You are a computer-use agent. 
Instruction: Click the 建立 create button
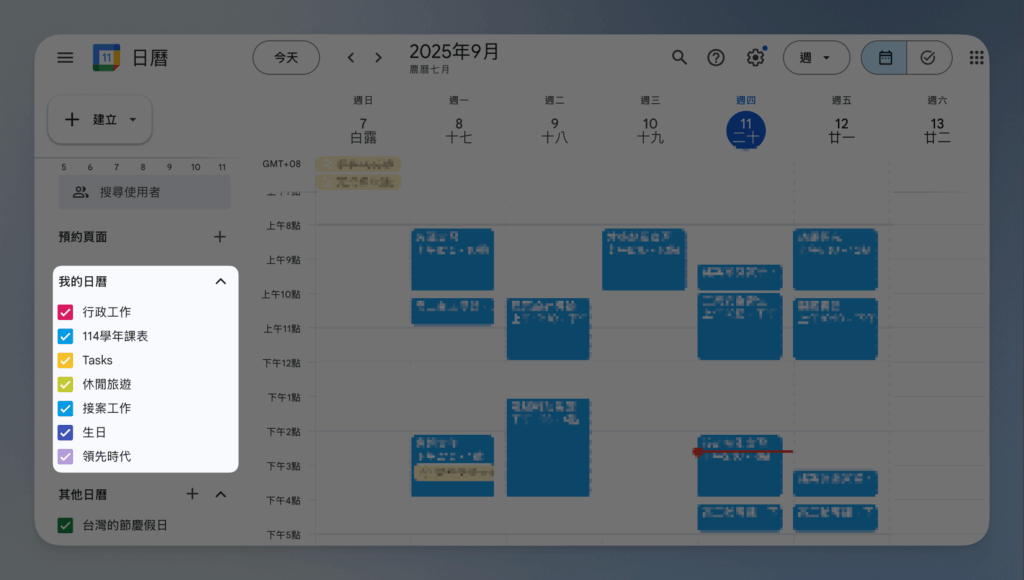[100, 120]
